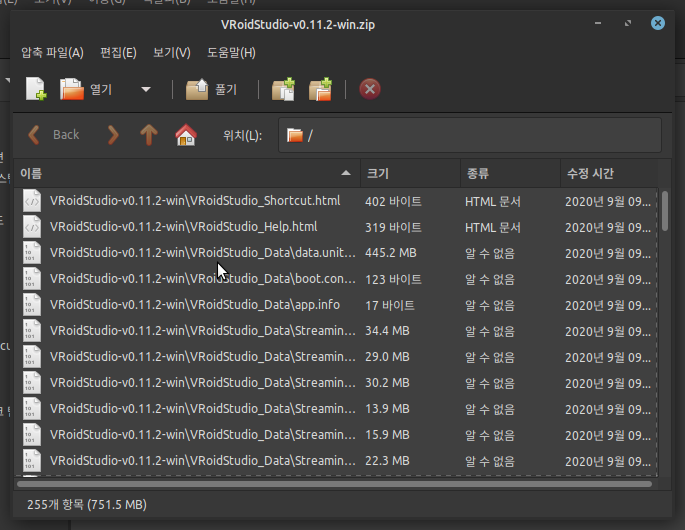Select the data.unit... file row
Image resolution: width=685 pixels, height=530 pixels.
[336, 253]
